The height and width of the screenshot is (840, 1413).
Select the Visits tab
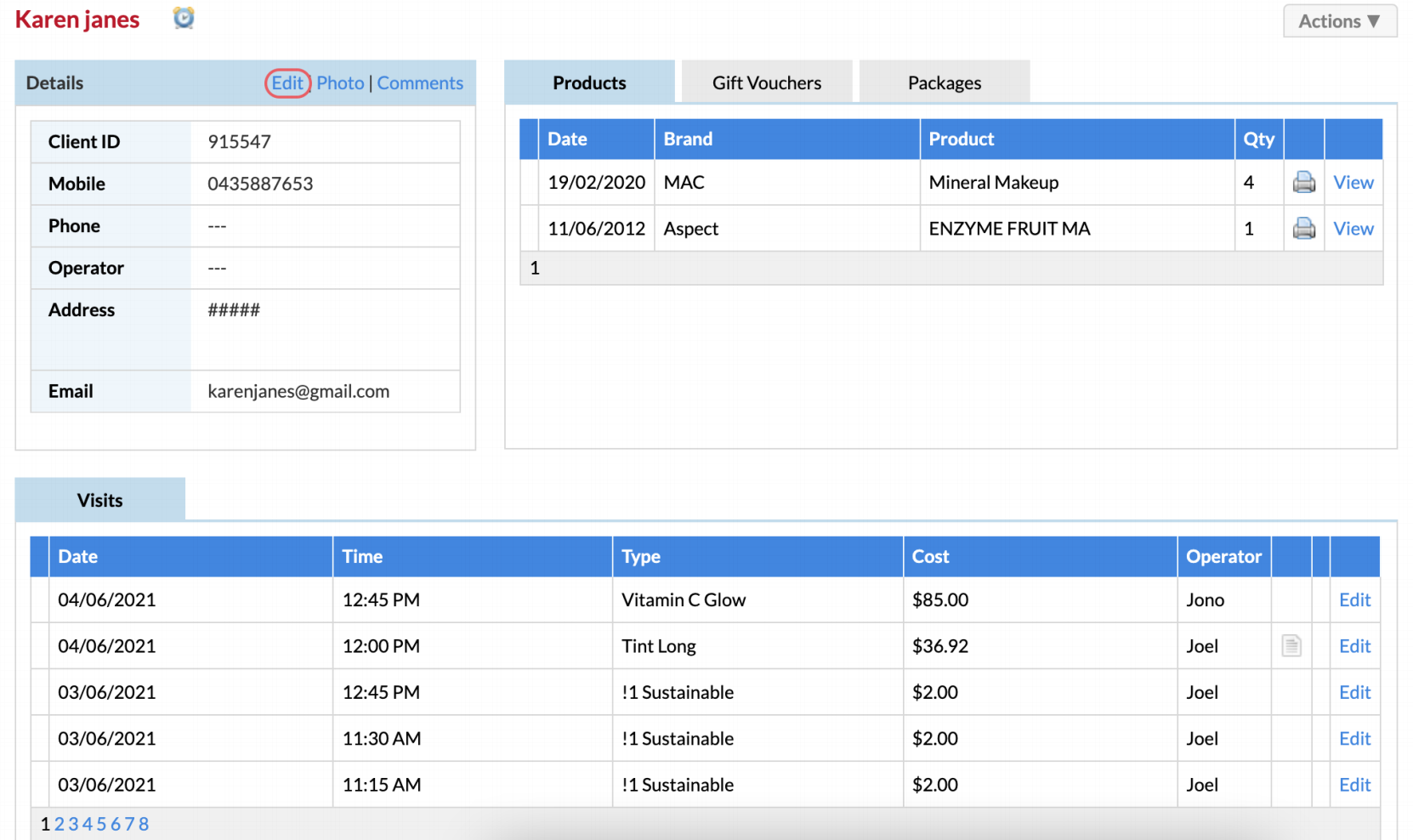click(x=99, y=500)
